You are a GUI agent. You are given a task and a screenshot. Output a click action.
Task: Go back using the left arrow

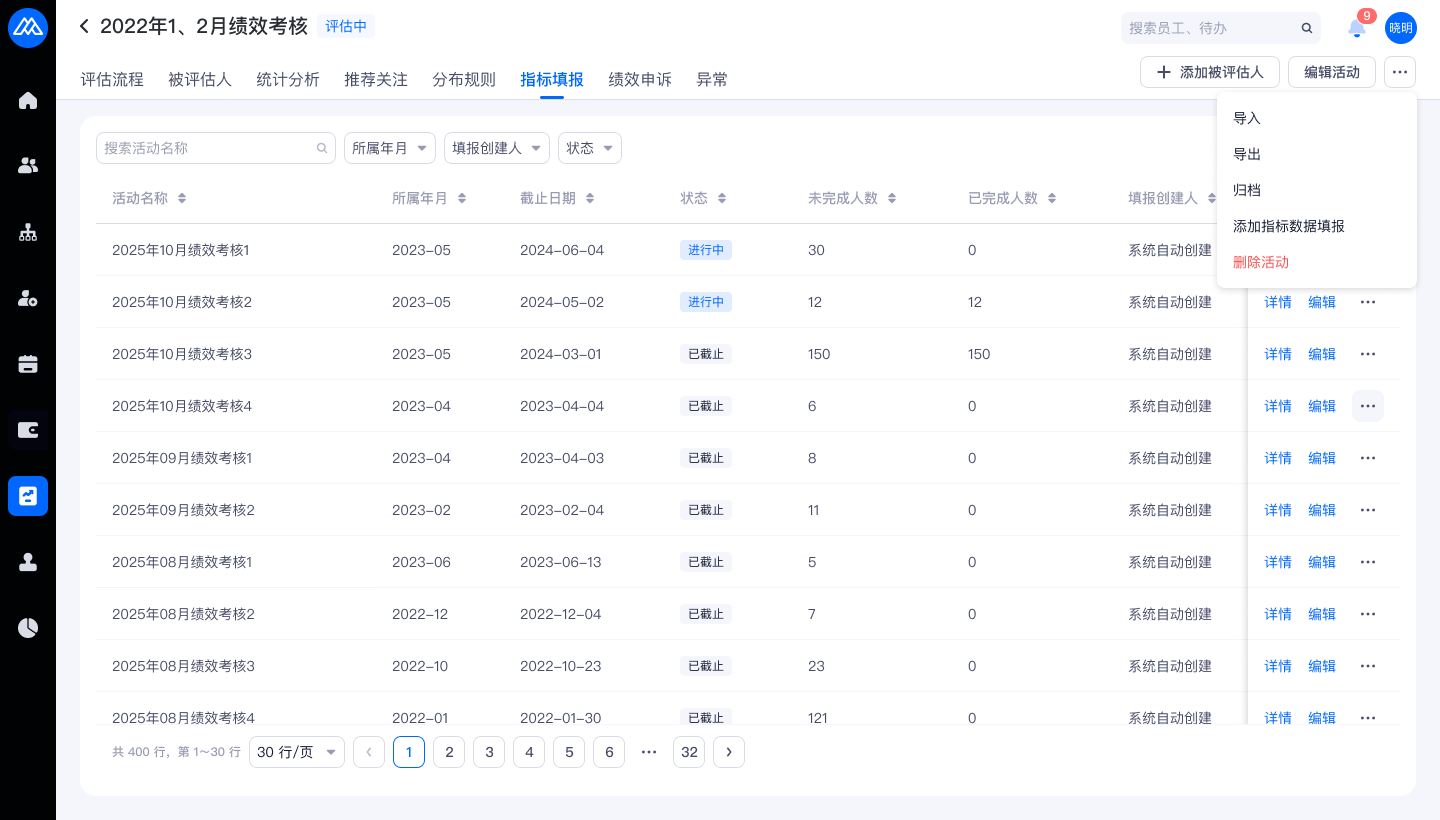click(84, 26)
